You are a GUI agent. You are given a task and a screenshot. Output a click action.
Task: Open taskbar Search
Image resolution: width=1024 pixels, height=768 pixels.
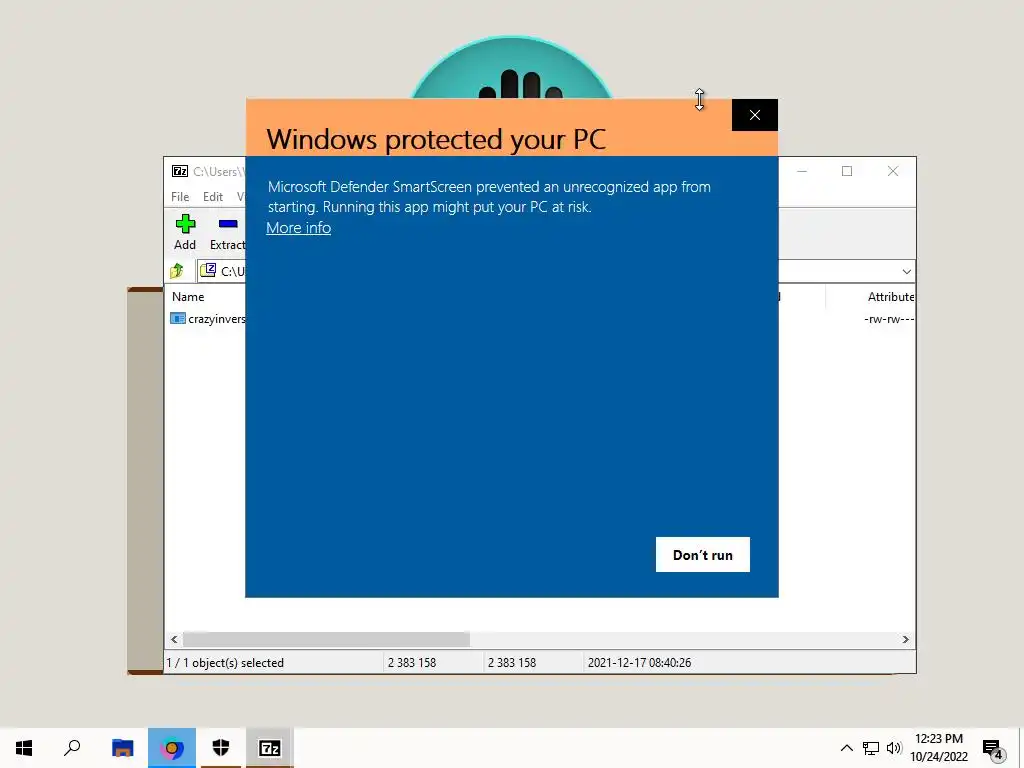pos(72,748)
